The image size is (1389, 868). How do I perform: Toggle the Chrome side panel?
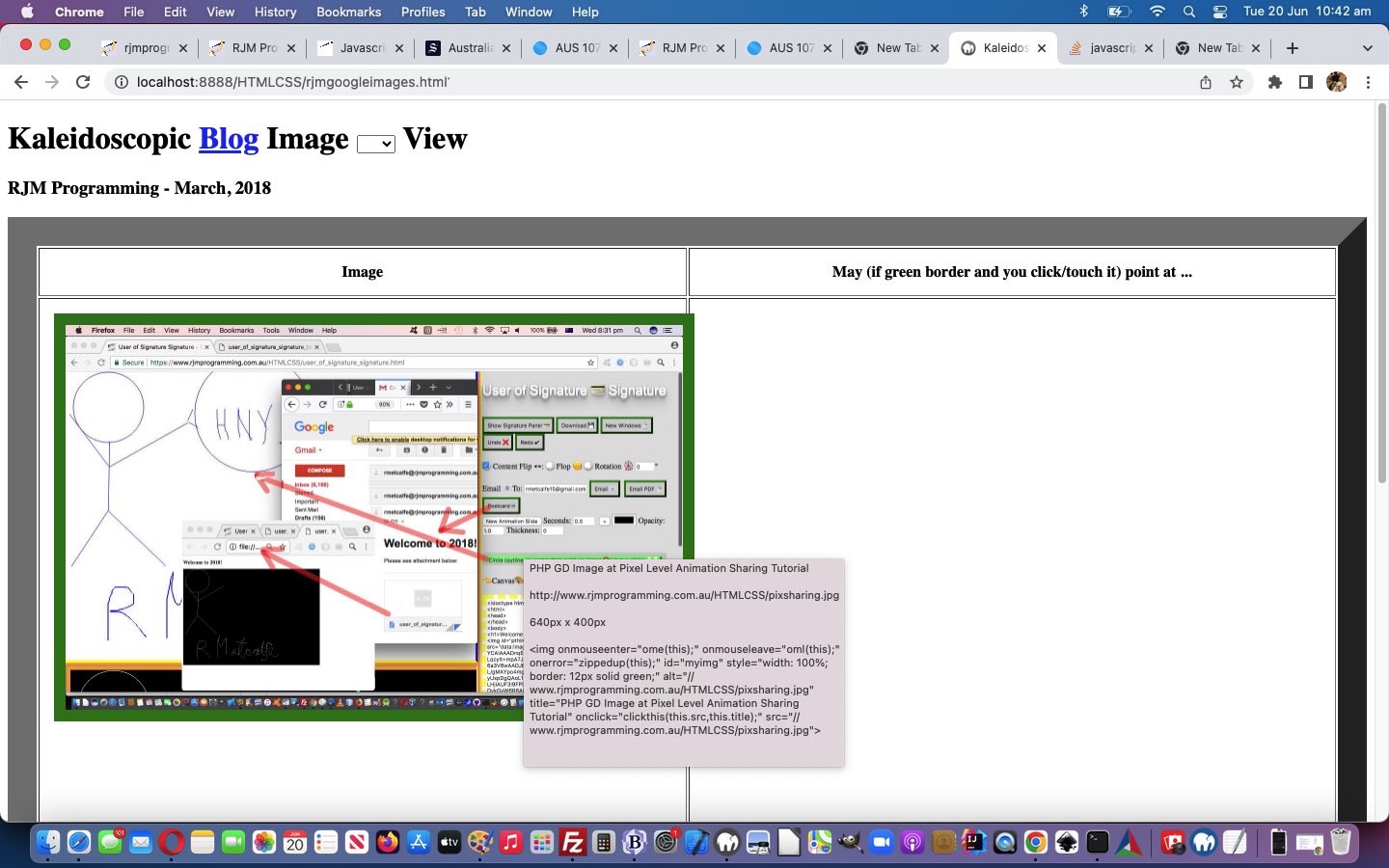click(1306, 82)
